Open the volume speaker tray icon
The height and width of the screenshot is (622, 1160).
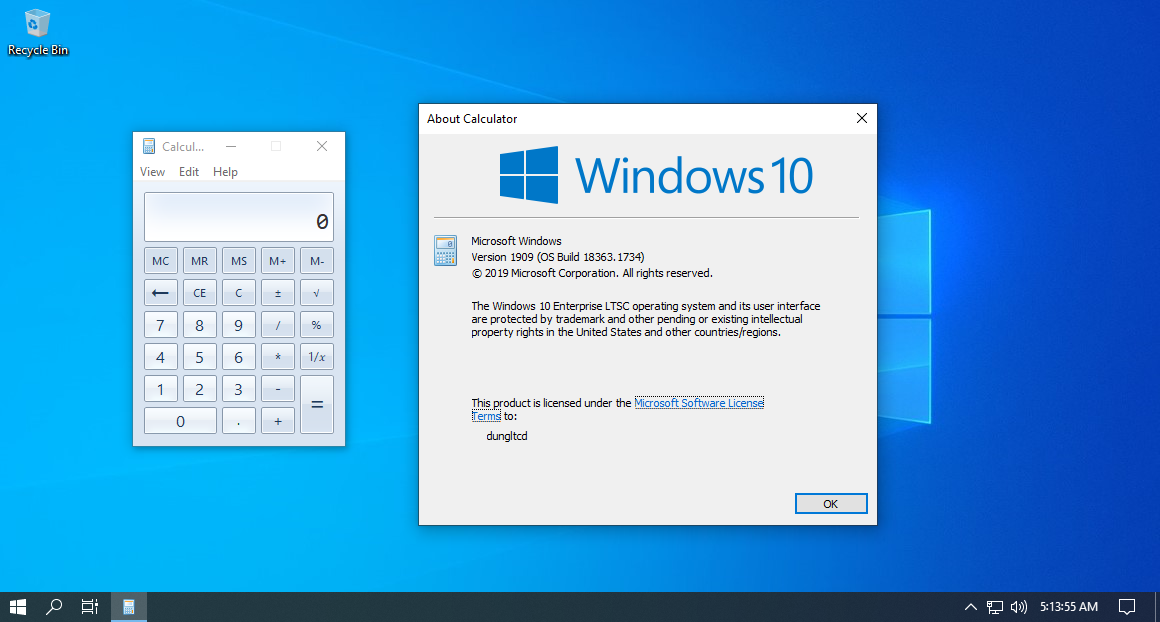tap(1019, 607)
